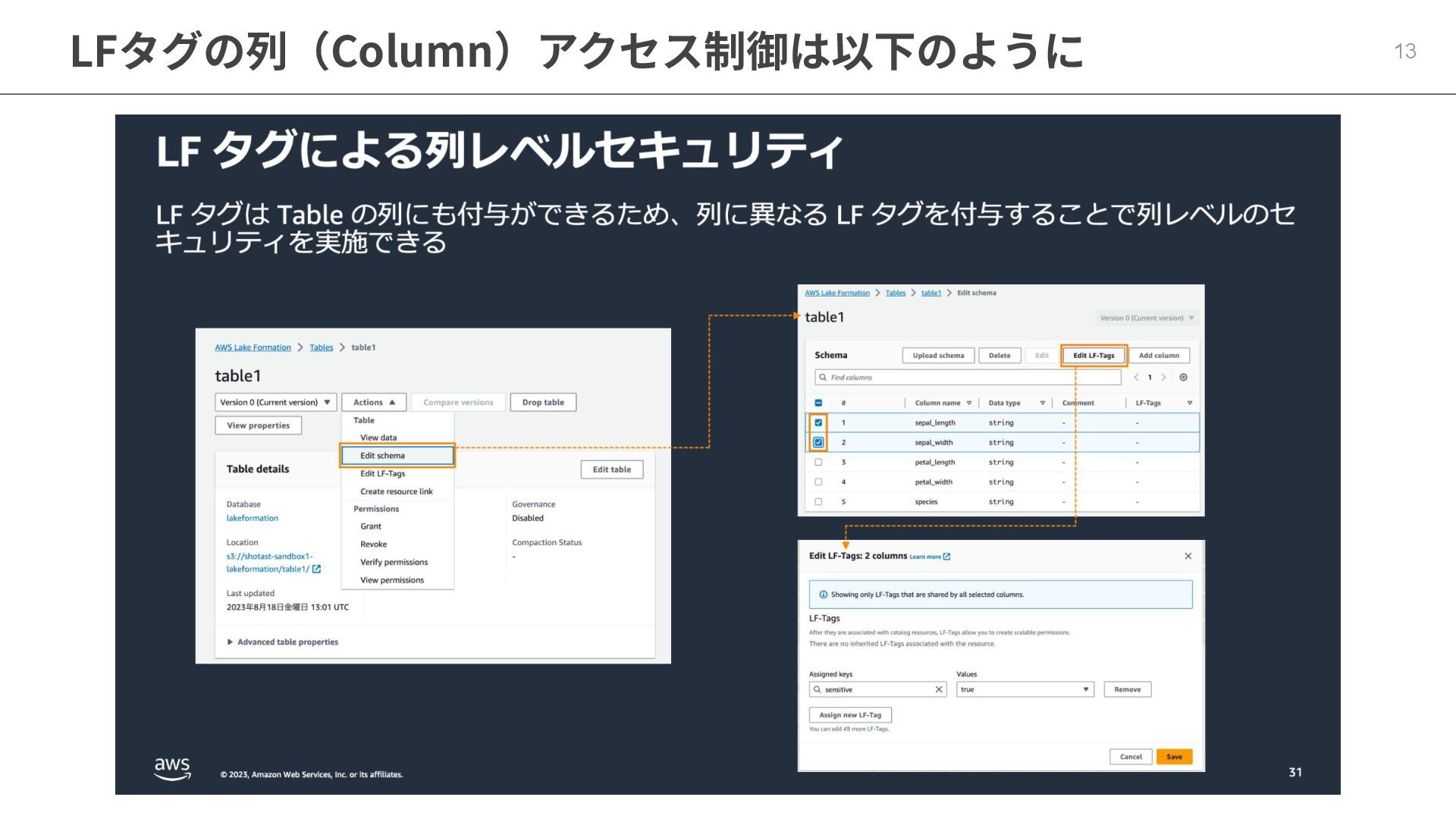Click the Remove button for sensitive tag
The height and width of the screenshot is (819, 1456).
click(1127, 690)
